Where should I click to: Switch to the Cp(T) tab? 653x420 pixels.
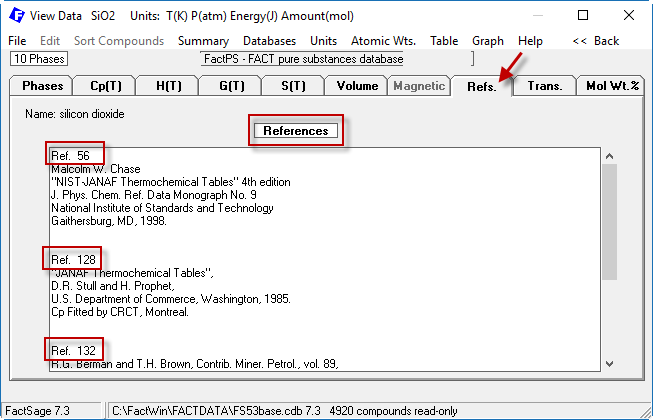point(105,86)
